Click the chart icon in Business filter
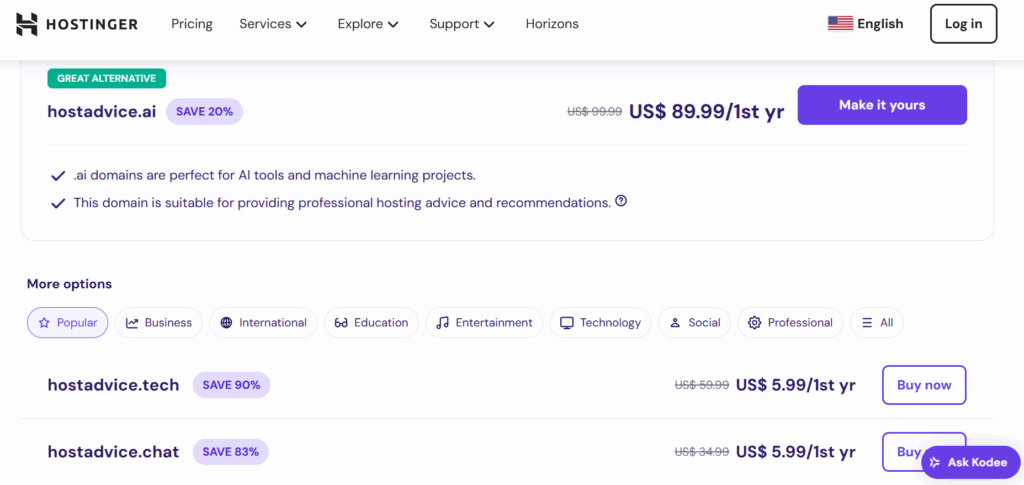1024x485 pixels. 132,322
